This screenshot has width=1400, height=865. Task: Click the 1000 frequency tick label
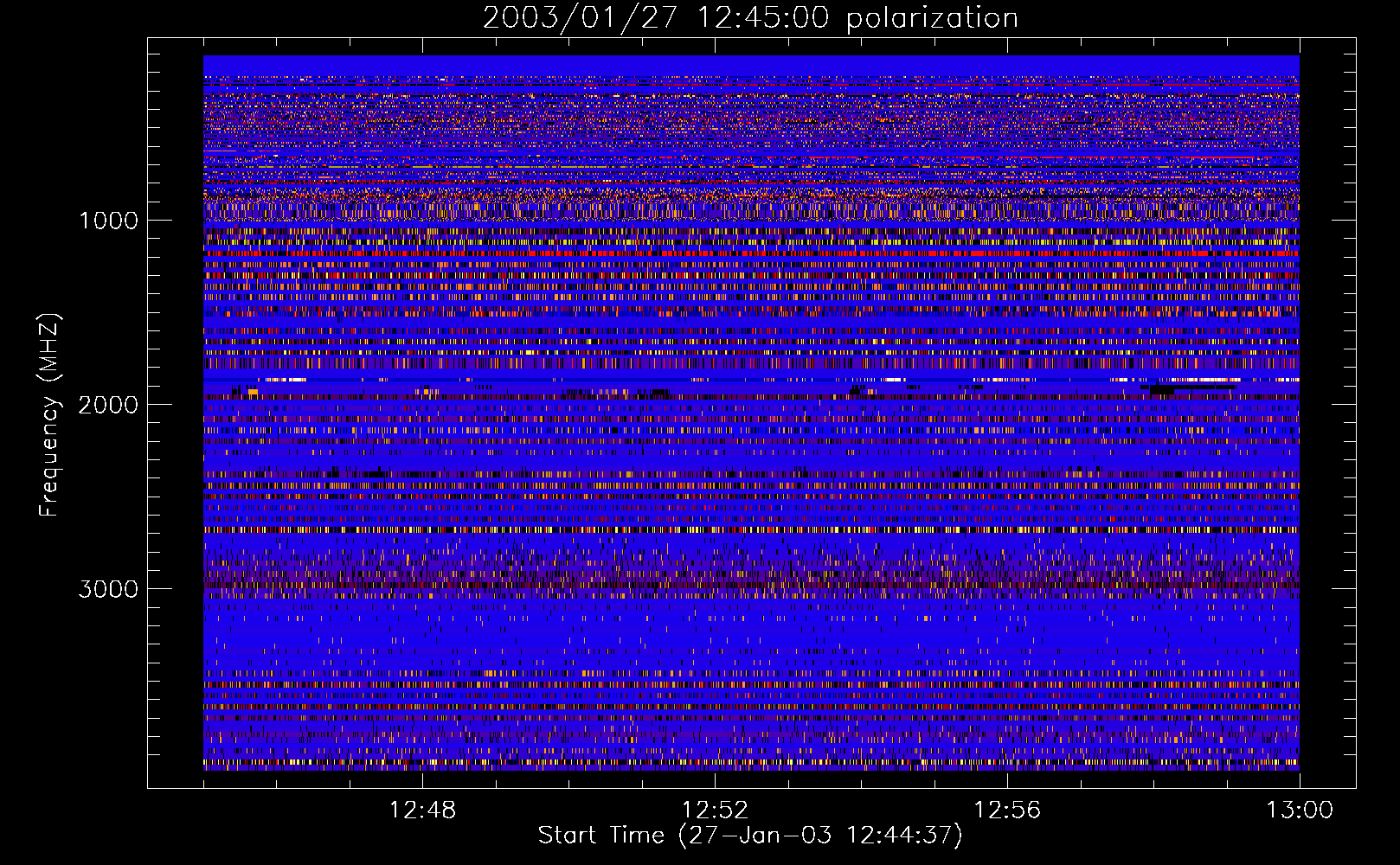(x=109, y=221)
